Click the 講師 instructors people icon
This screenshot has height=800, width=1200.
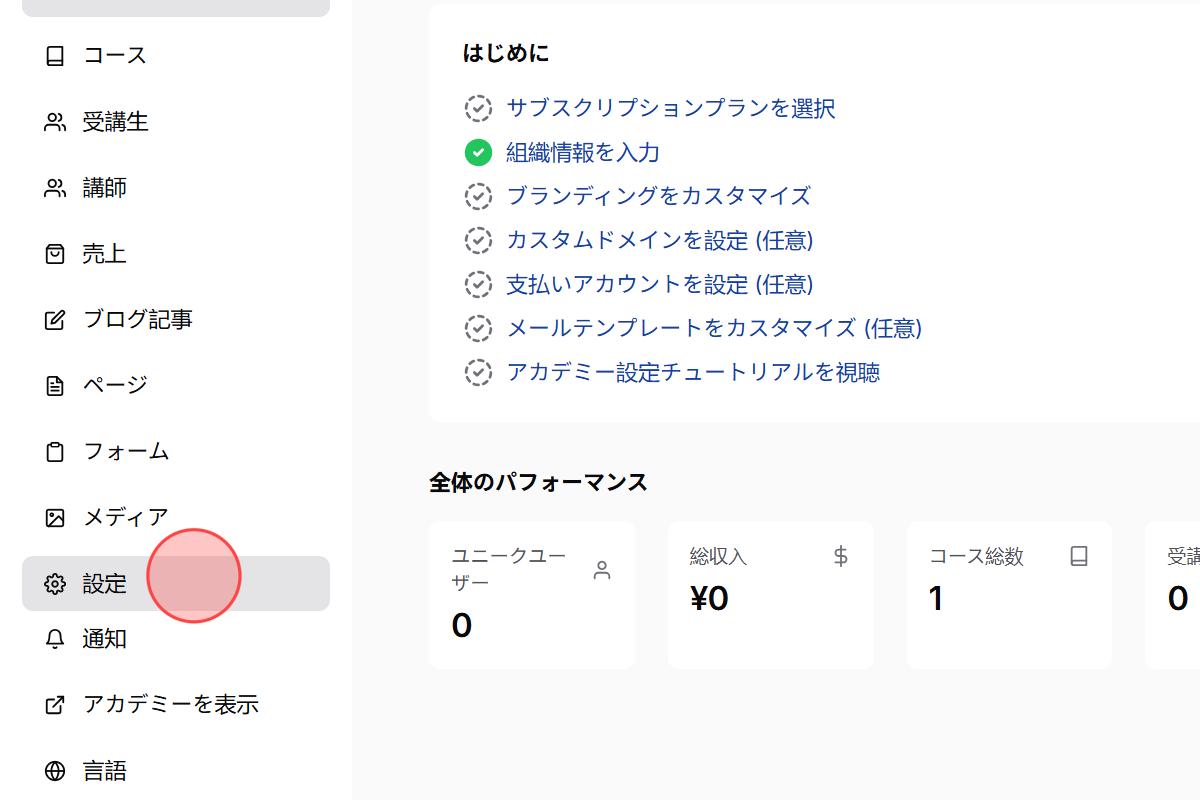[x=55, y=187]
